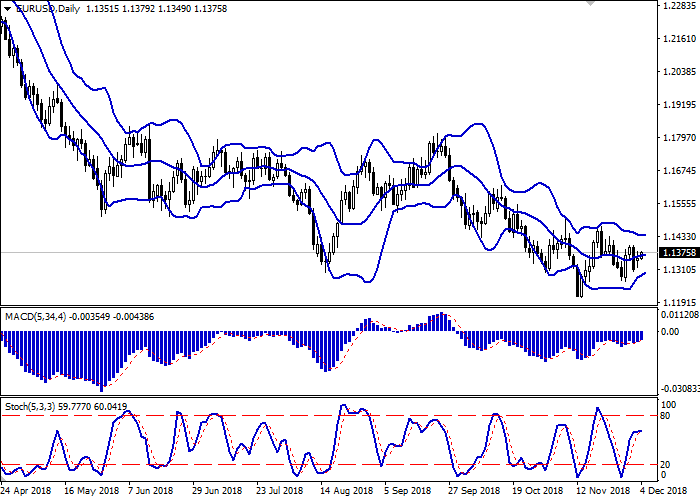Select the date label 19 Oct 2018
The height and width of the screenshot is (500, 700).
pyautogui.click(x=538, y=491)
